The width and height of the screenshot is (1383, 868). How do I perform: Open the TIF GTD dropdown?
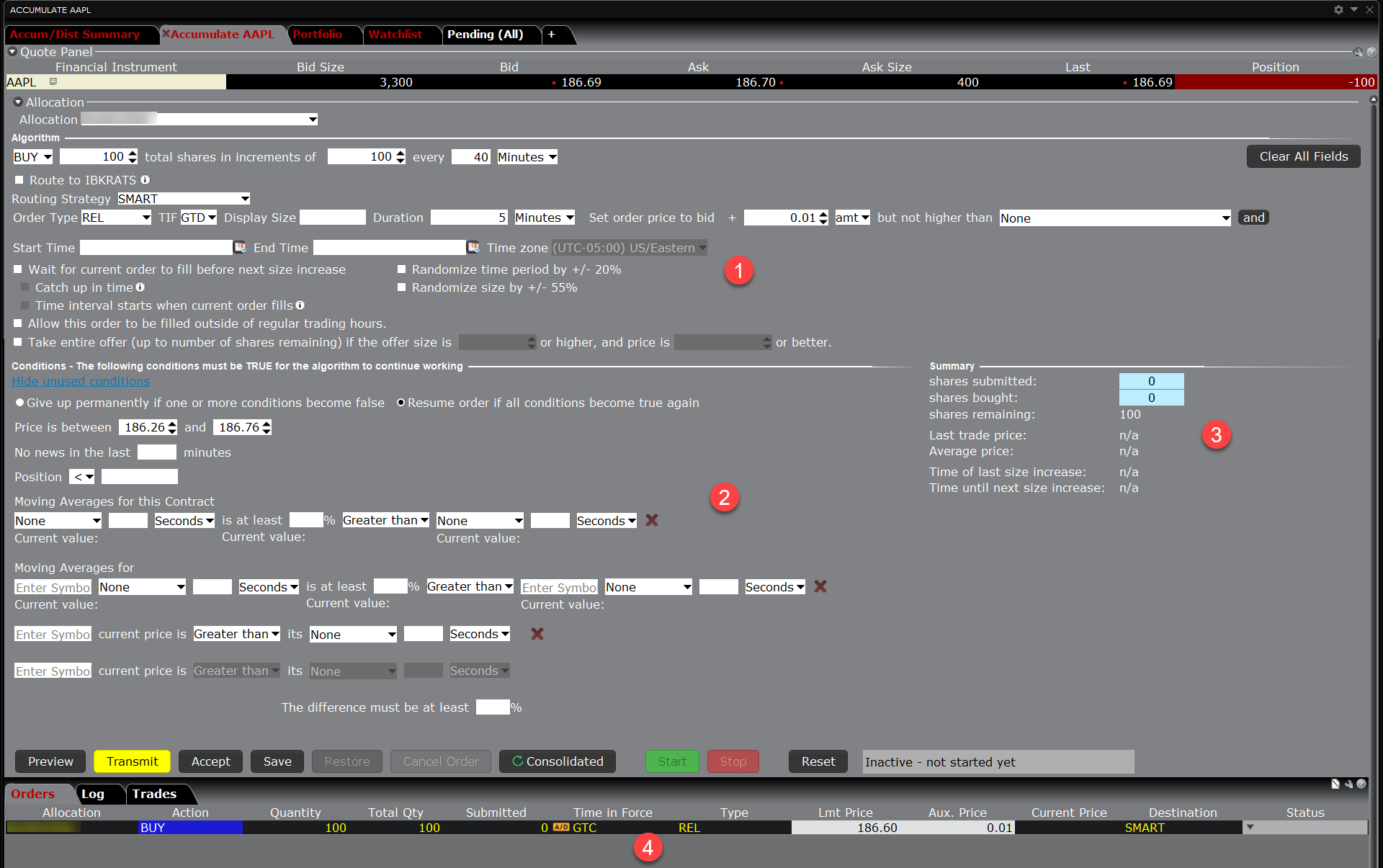click(198, 218)
